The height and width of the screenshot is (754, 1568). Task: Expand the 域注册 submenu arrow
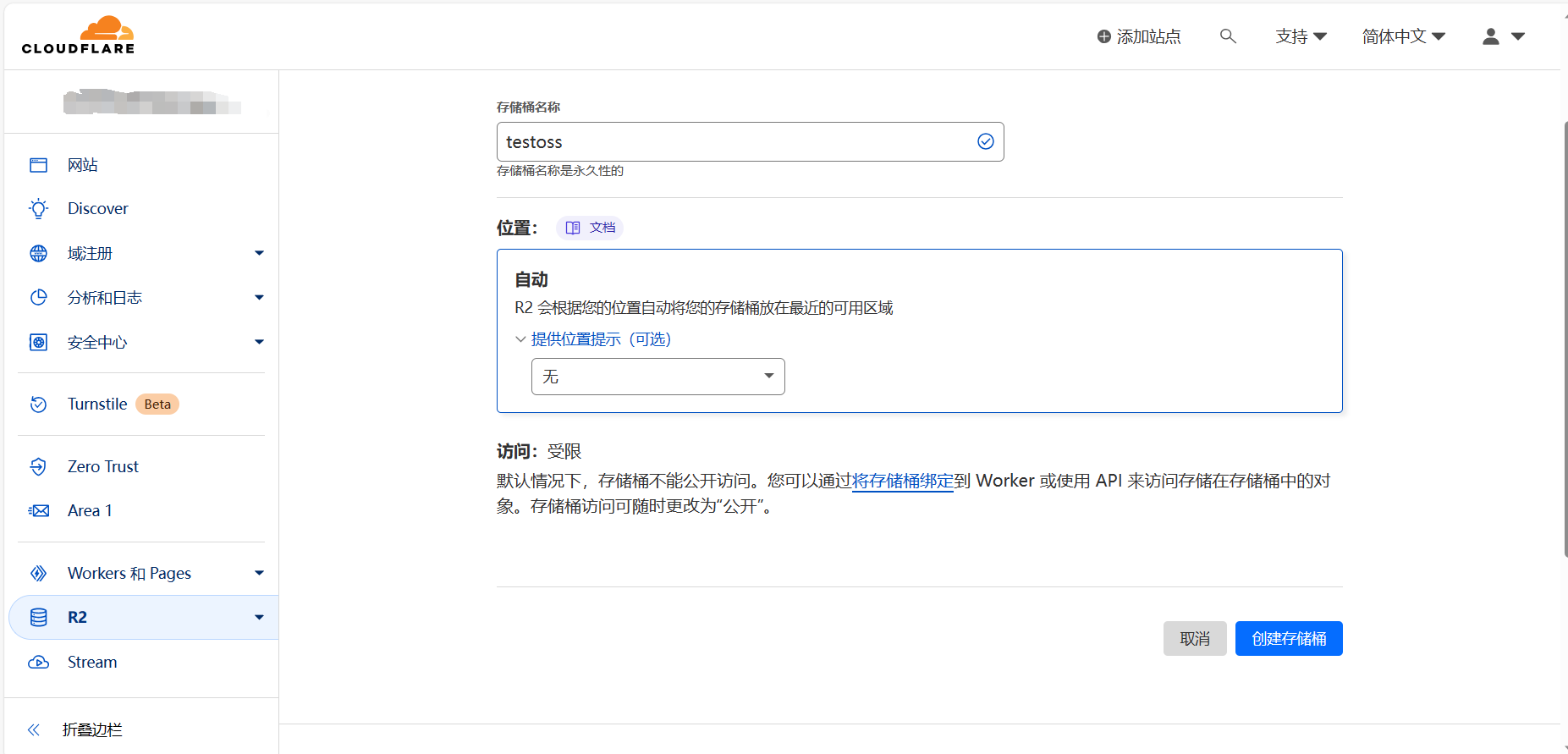coord(259,253)
